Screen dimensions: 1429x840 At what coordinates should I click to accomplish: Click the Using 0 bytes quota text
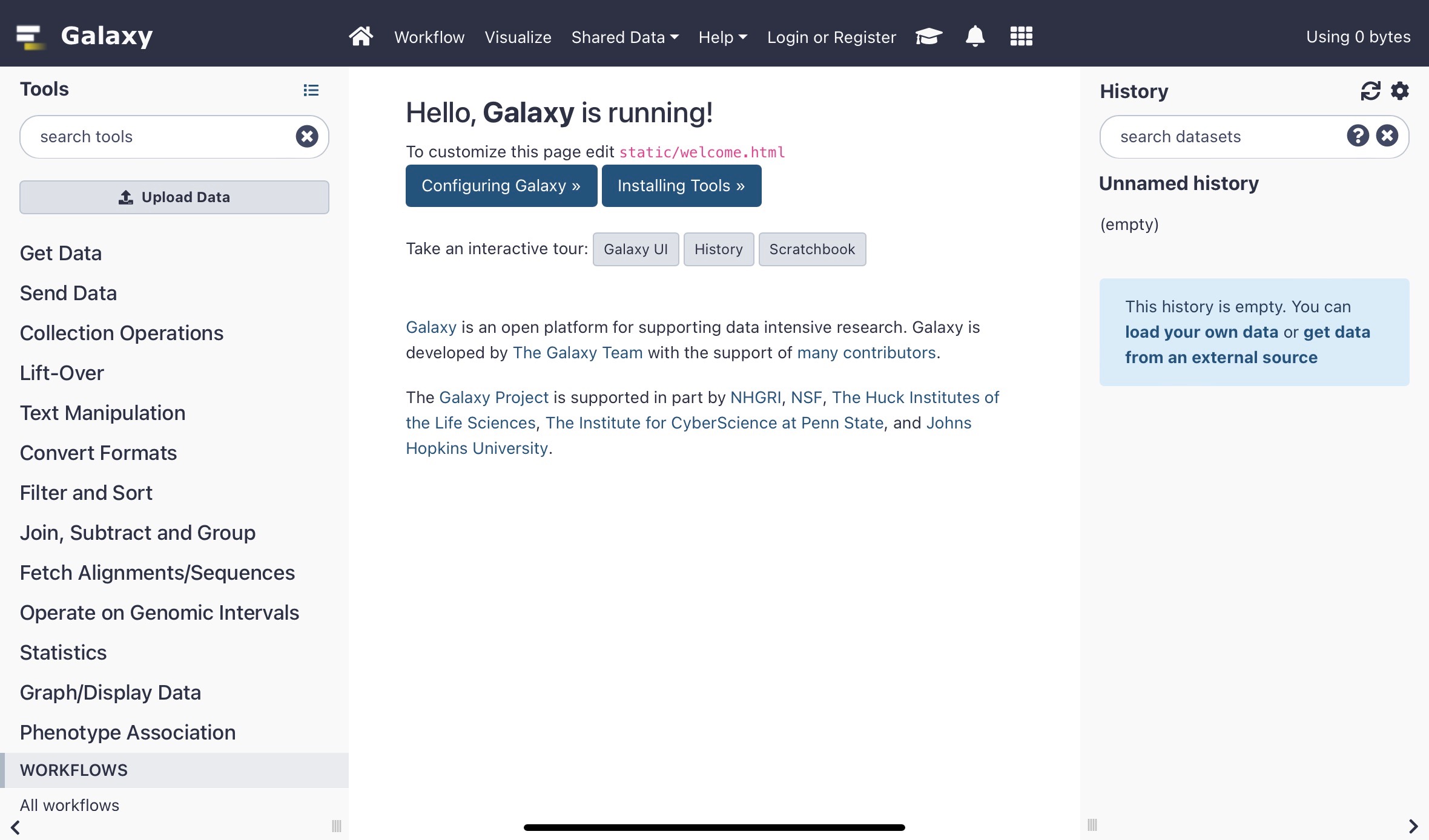(1358, 37)
